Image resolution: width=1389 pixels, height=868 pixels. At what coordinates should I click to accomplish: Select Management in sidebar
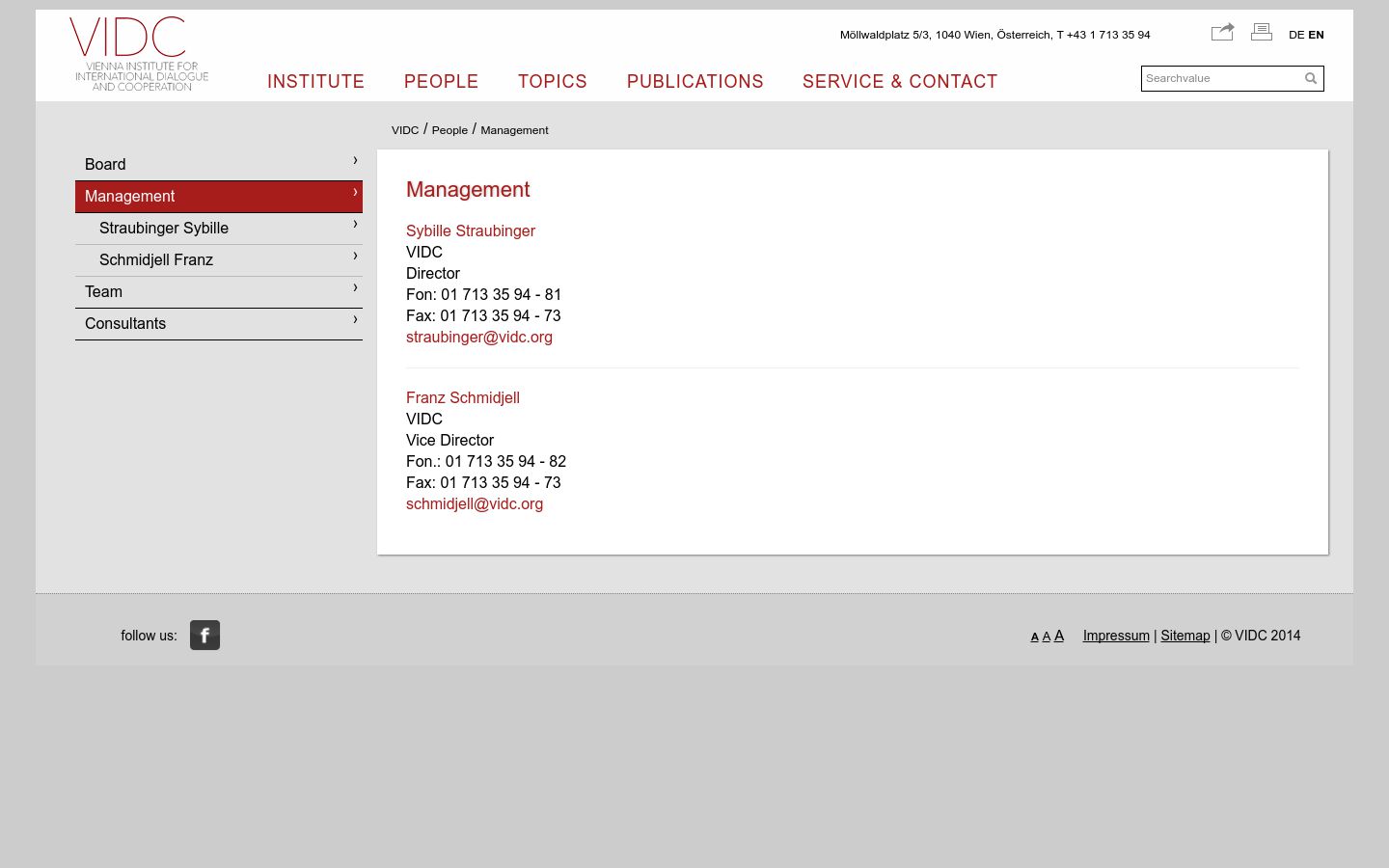pos(219,196)
